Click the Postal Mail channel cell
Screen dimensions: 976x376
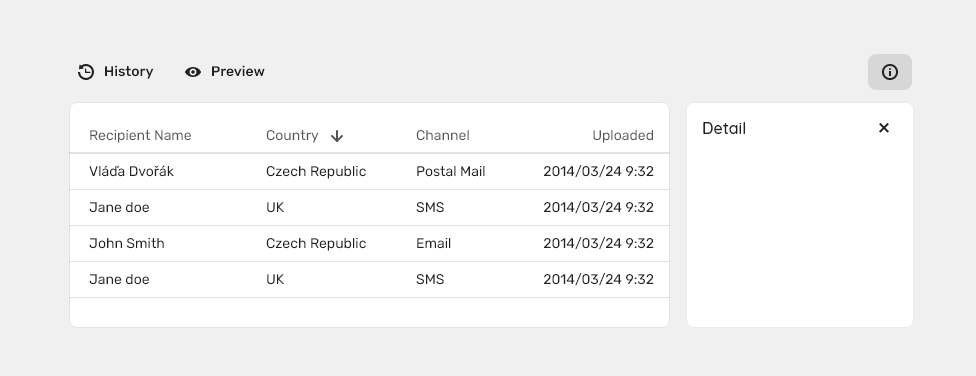tap(451, 172)
